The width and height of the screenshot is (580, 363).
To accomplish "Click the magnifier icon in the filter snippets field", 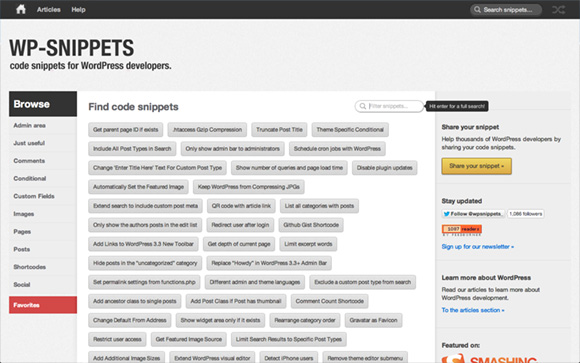I will [x=363, y=106].
